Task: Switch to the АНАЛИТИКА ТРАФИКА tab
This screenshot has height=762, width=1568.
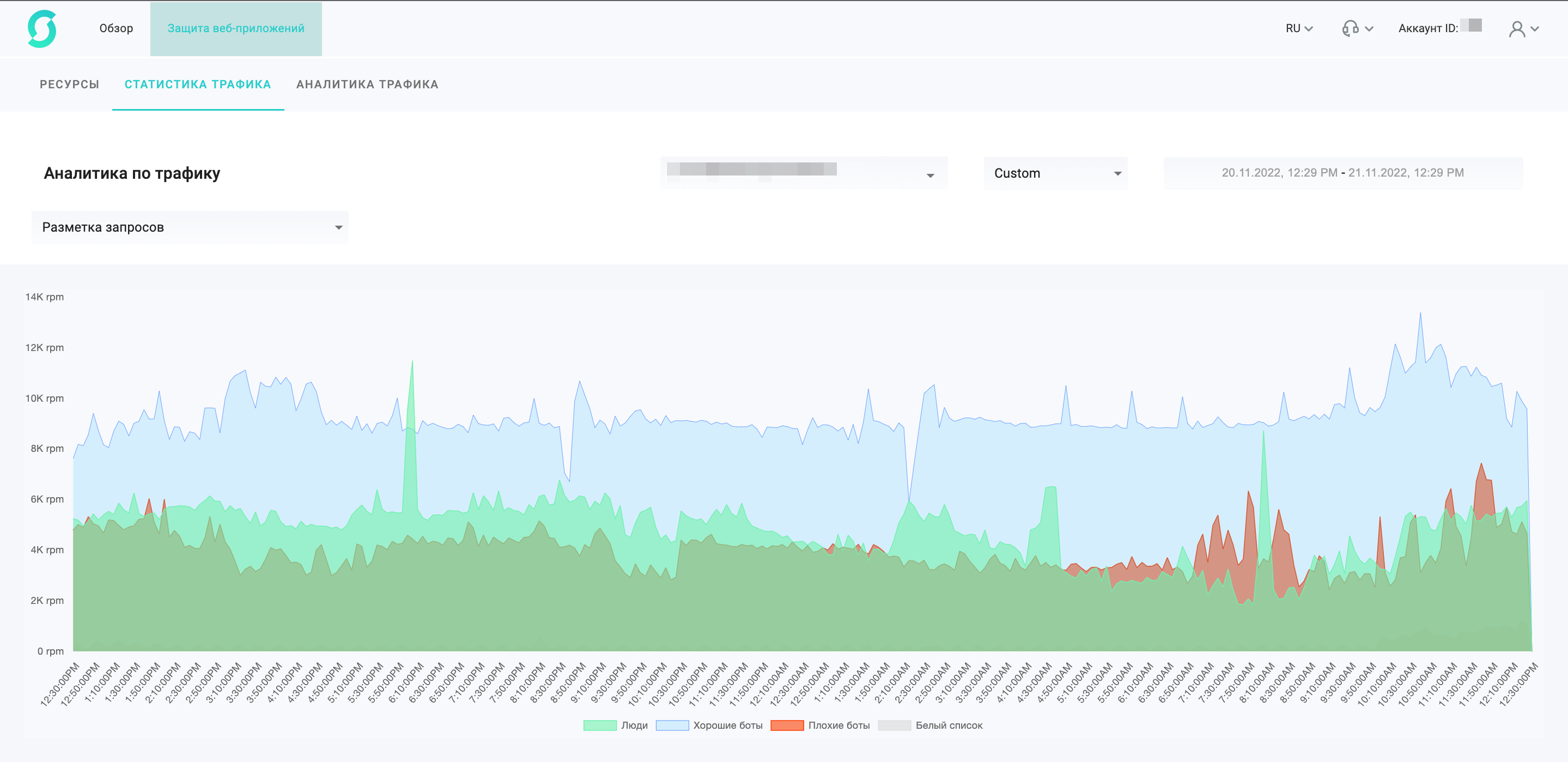Action: [367, 84]
